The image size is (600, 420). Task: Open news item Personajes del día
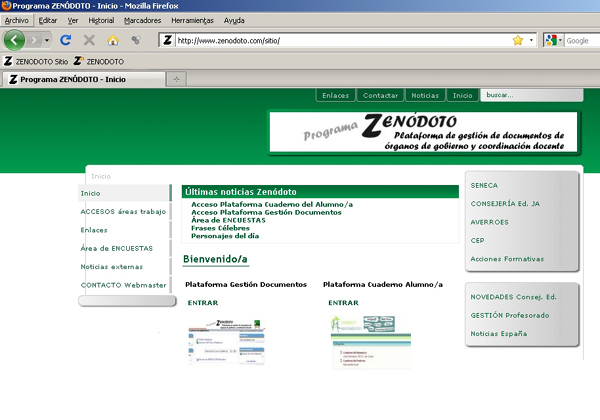(x=225, y=236)
